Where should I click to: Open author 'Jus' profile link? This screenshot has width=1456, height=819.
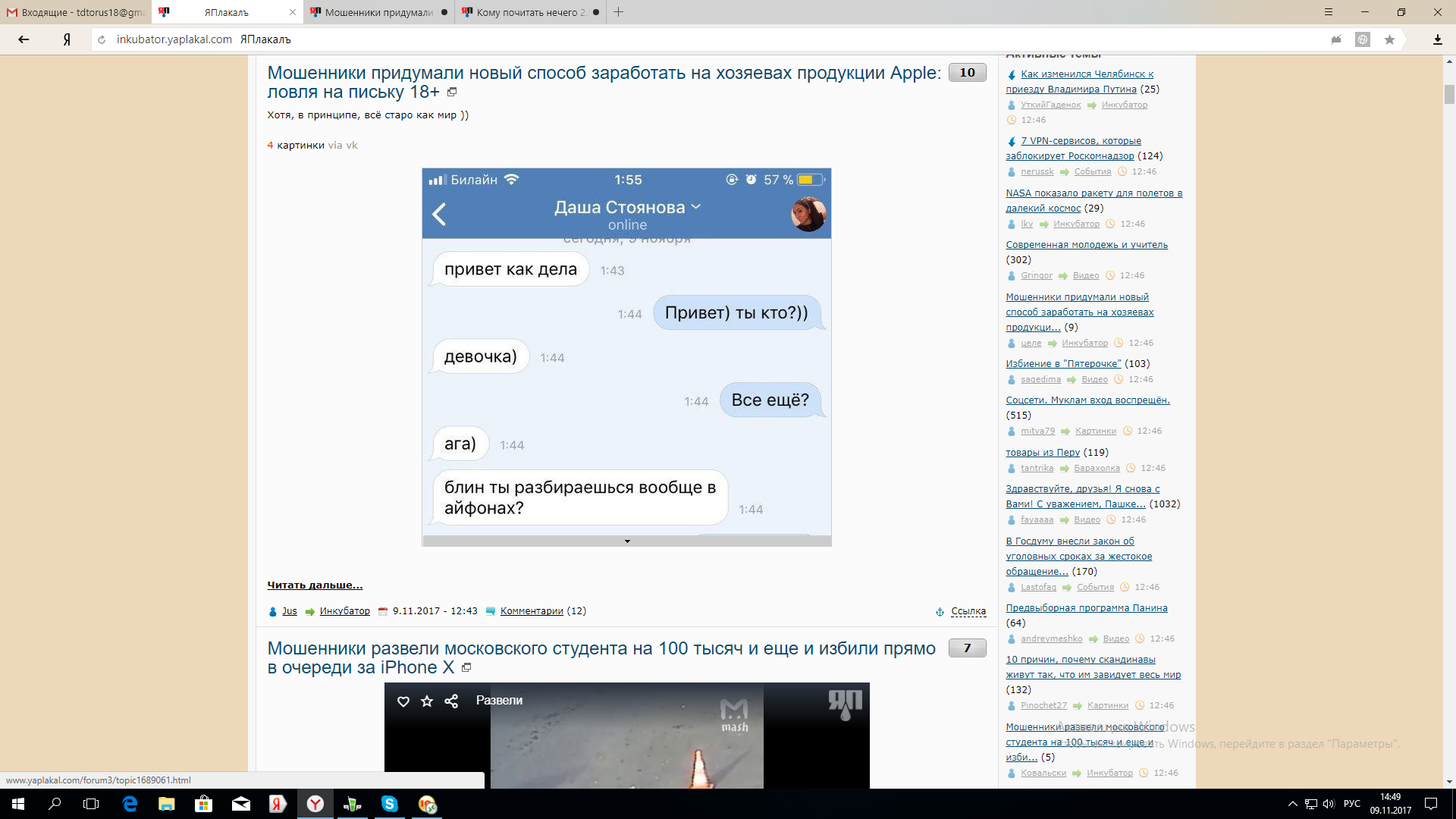click(290, 611)
